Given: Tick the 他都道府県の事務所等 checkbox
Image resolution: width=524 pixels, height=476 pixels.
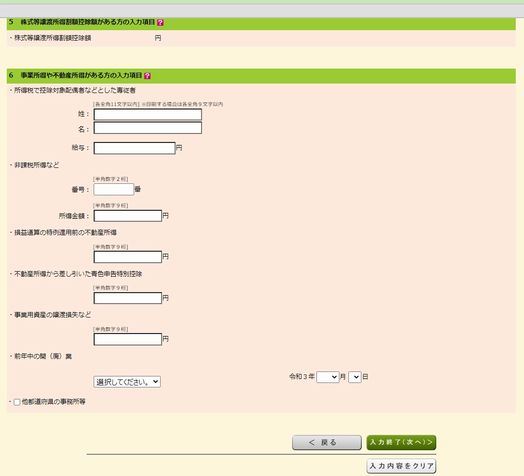Looking at the screenshot, I should point(17,402).
